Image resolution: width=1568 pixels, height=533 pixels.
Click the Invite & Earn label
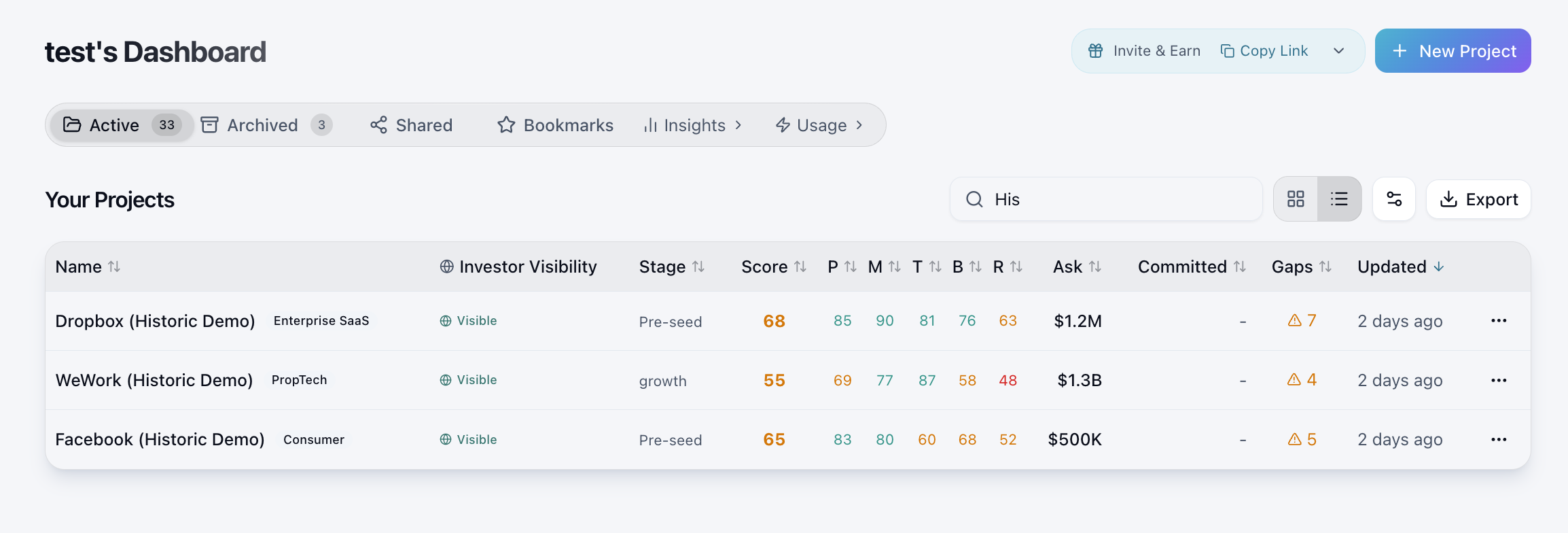click(x=1157, y=51)
